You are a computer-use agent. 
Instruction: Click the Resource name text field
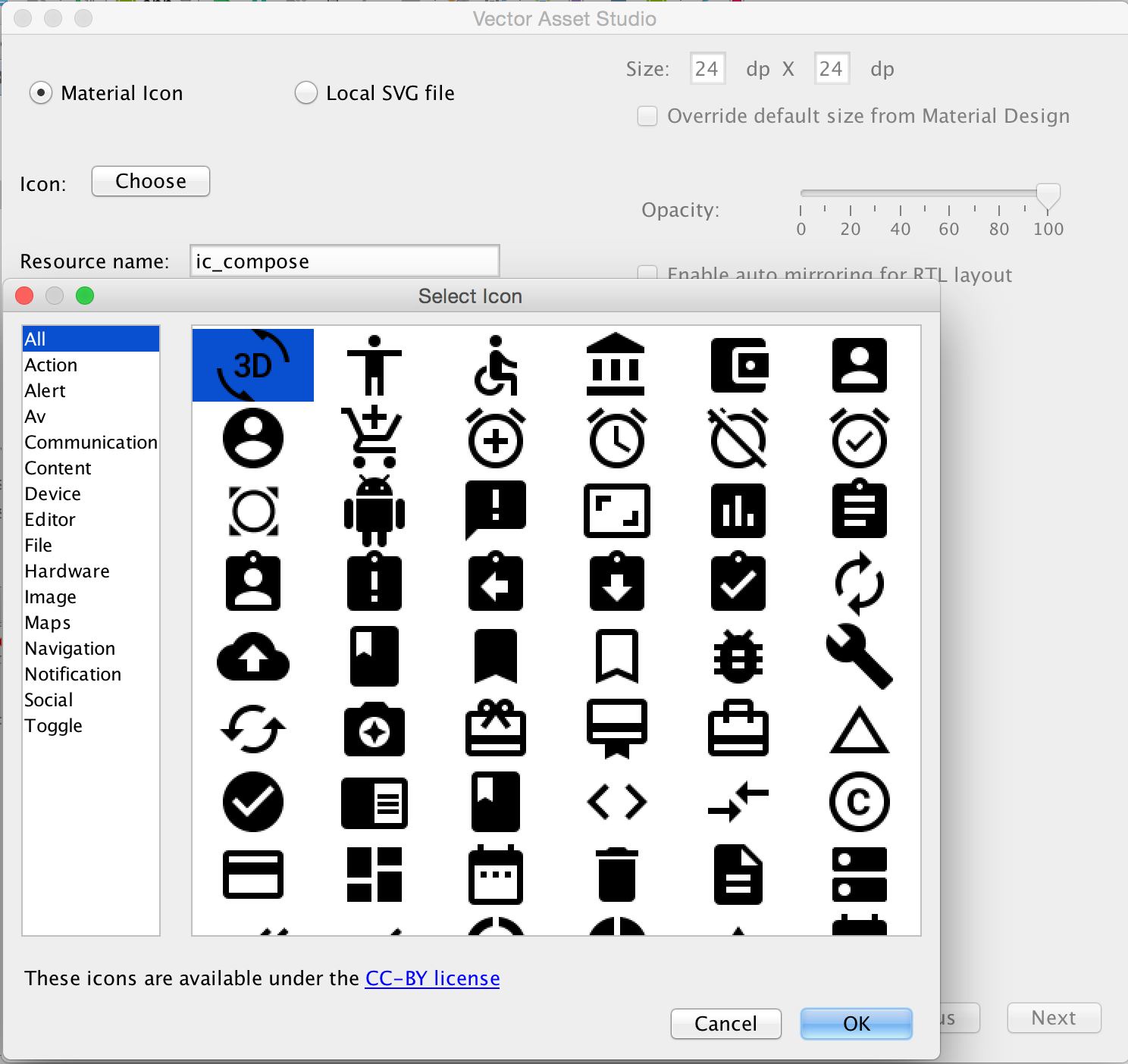pos(344,261)
